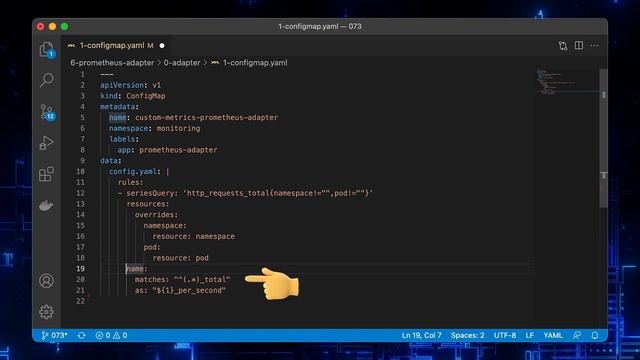640x360 pixels.
Task: Click the 'labels:' key on line 7
Action: click(x=124, y=139)
